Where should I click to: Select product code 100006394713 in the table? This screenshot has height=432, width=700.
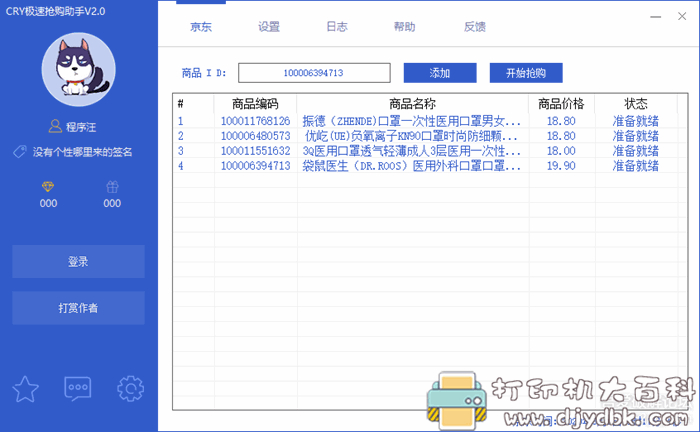click(x=255, y=166)
